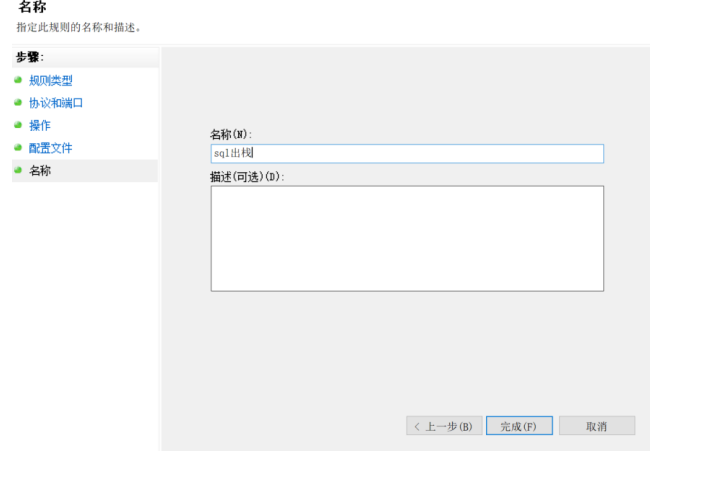Click the 名称(N): label

pos(231,134)
